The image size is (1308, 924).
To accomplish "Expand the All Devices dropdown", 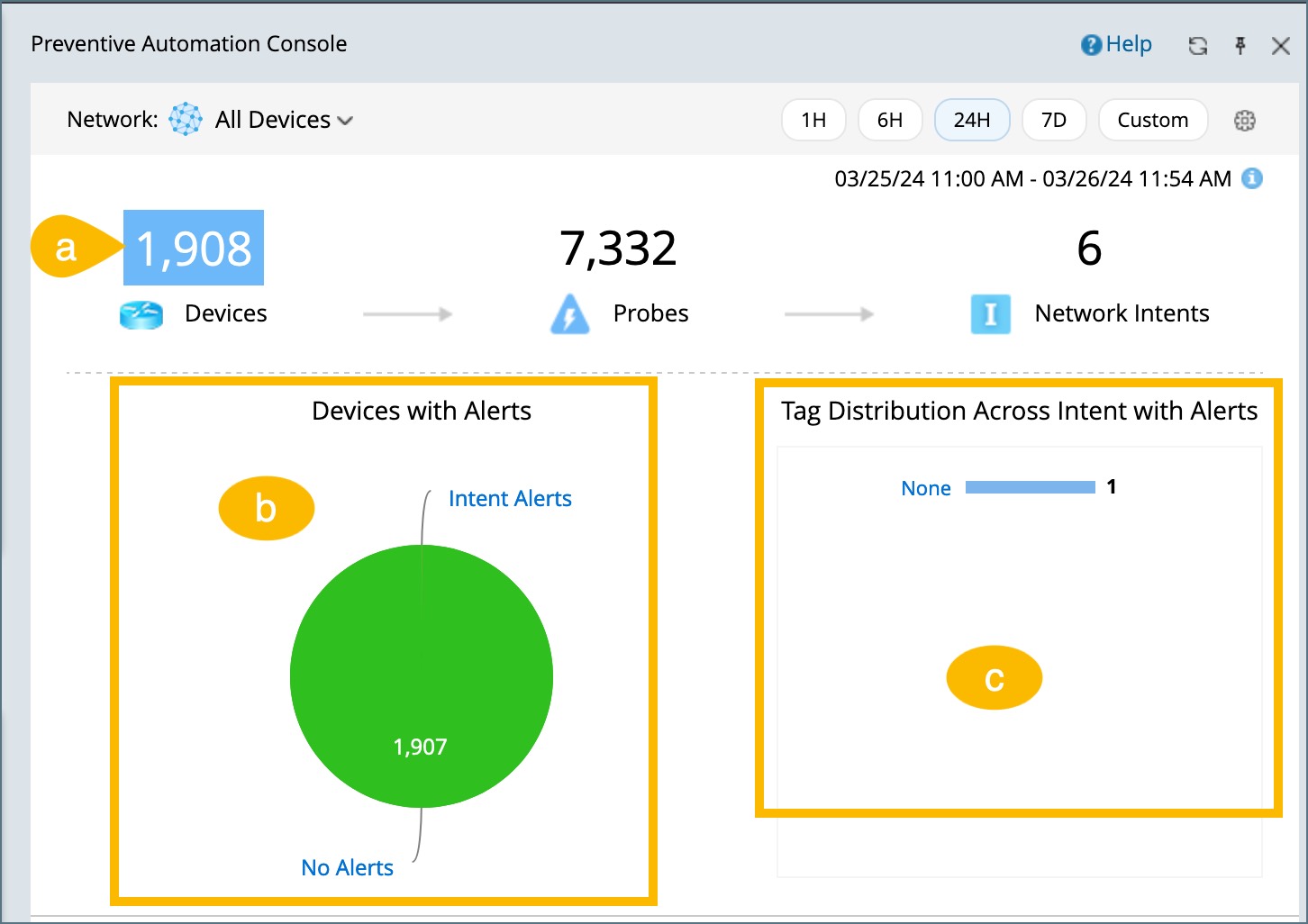I will pyautogui.click(x=284, y=120).
